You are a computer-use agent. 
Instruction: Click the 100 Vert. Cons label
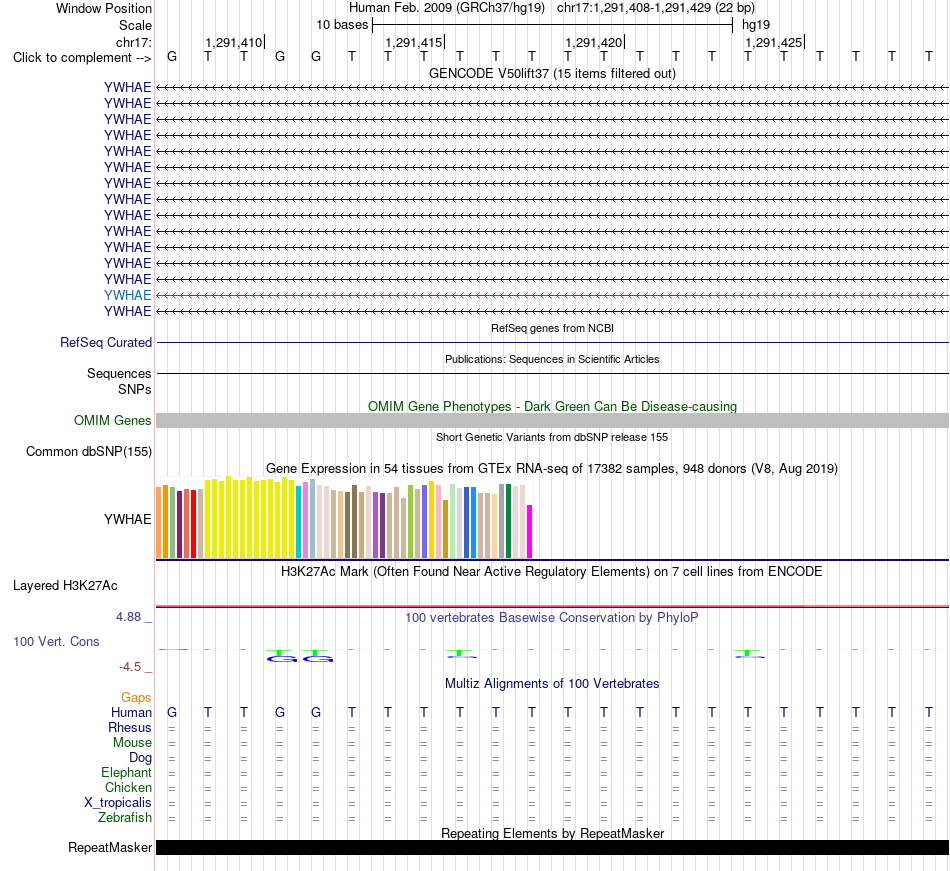(56, 641)
